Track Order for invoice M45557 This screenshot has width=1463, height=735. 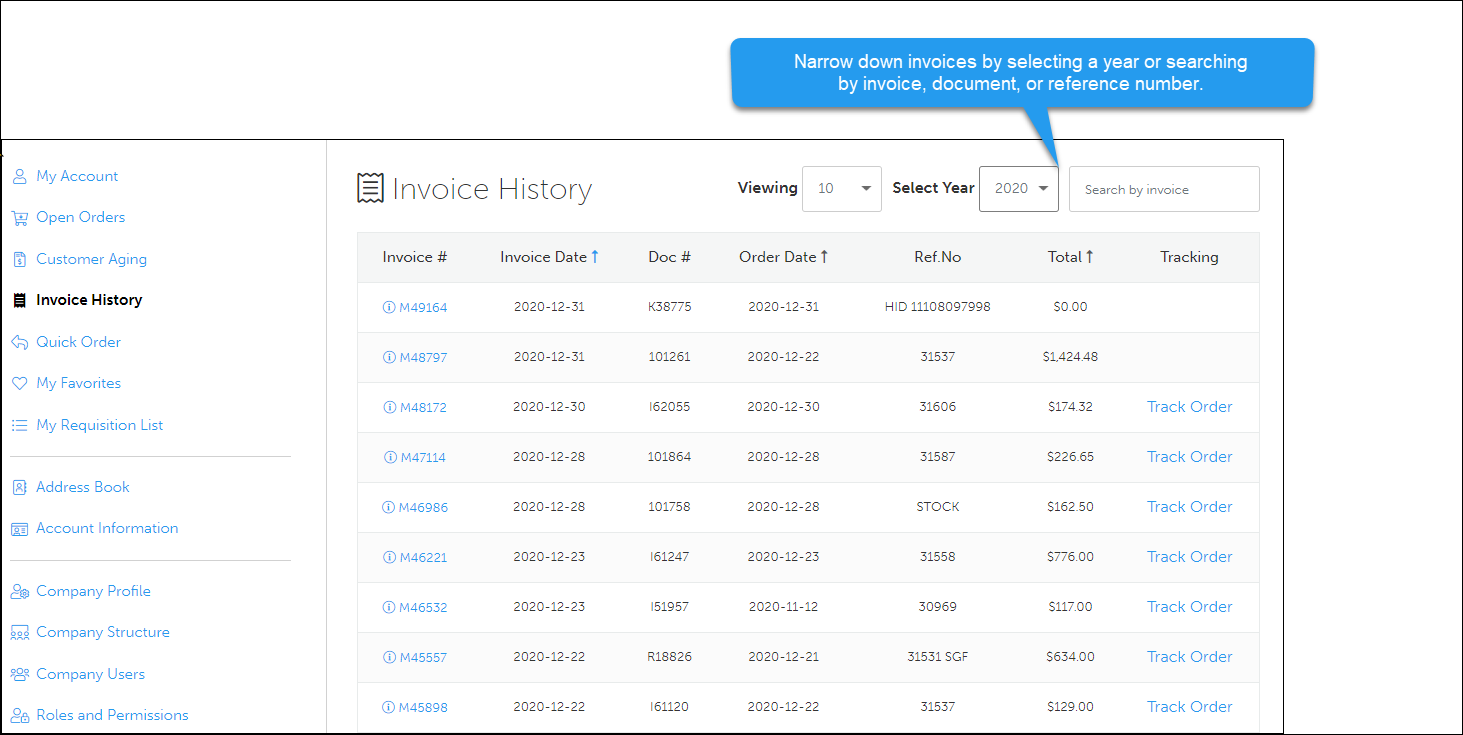(1189, 657)
